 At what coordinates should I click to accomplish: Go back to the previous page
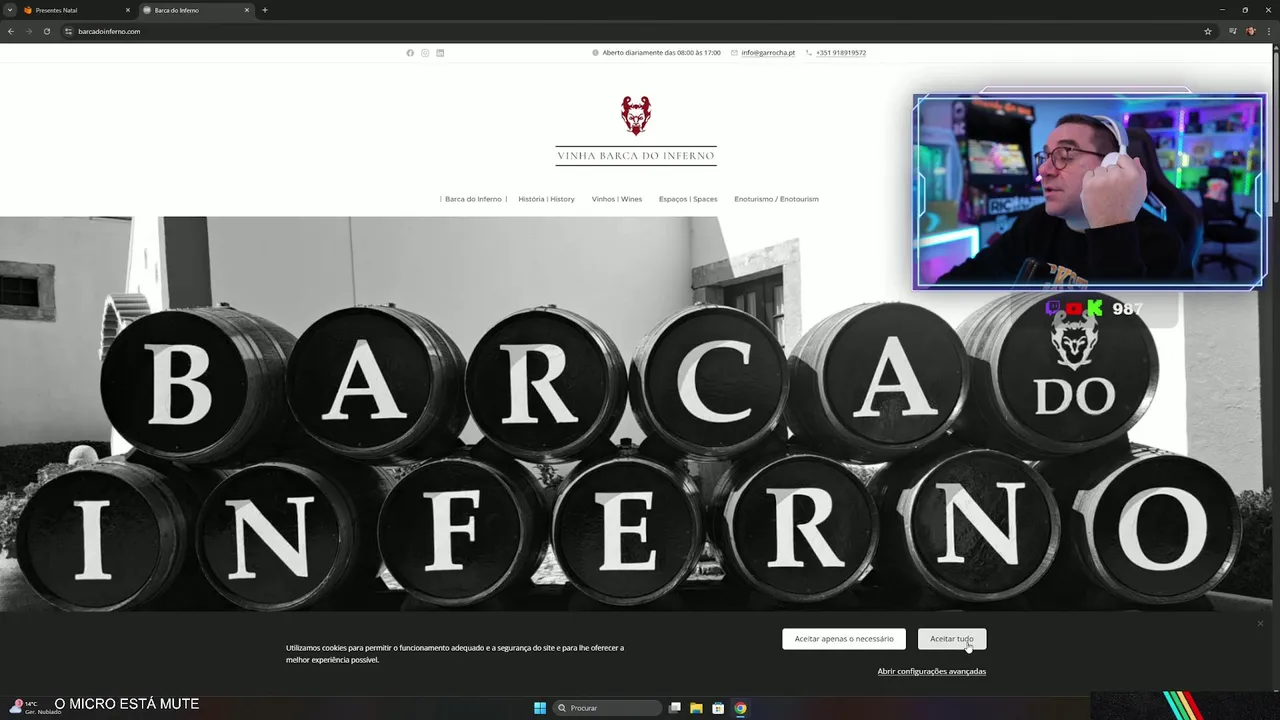11,31
